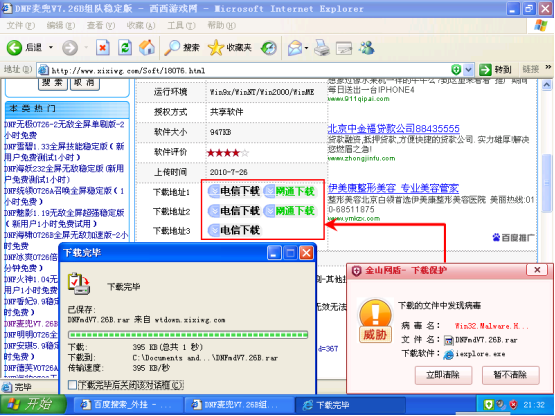
Task: Refresh the page with green arrows icon
Action: (125, 47)
